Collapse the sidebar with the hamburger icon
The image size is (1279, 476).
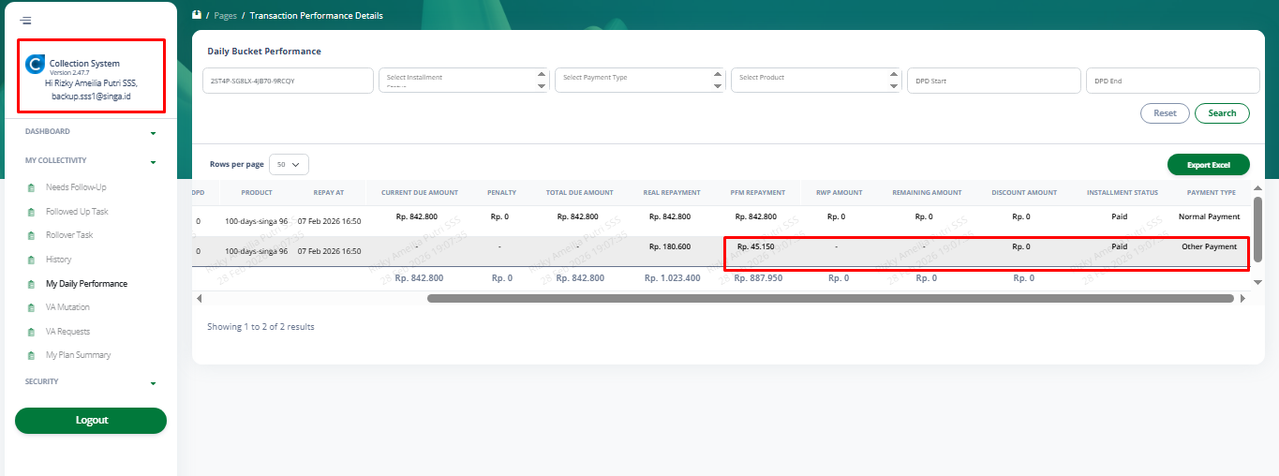coord(25,20)
